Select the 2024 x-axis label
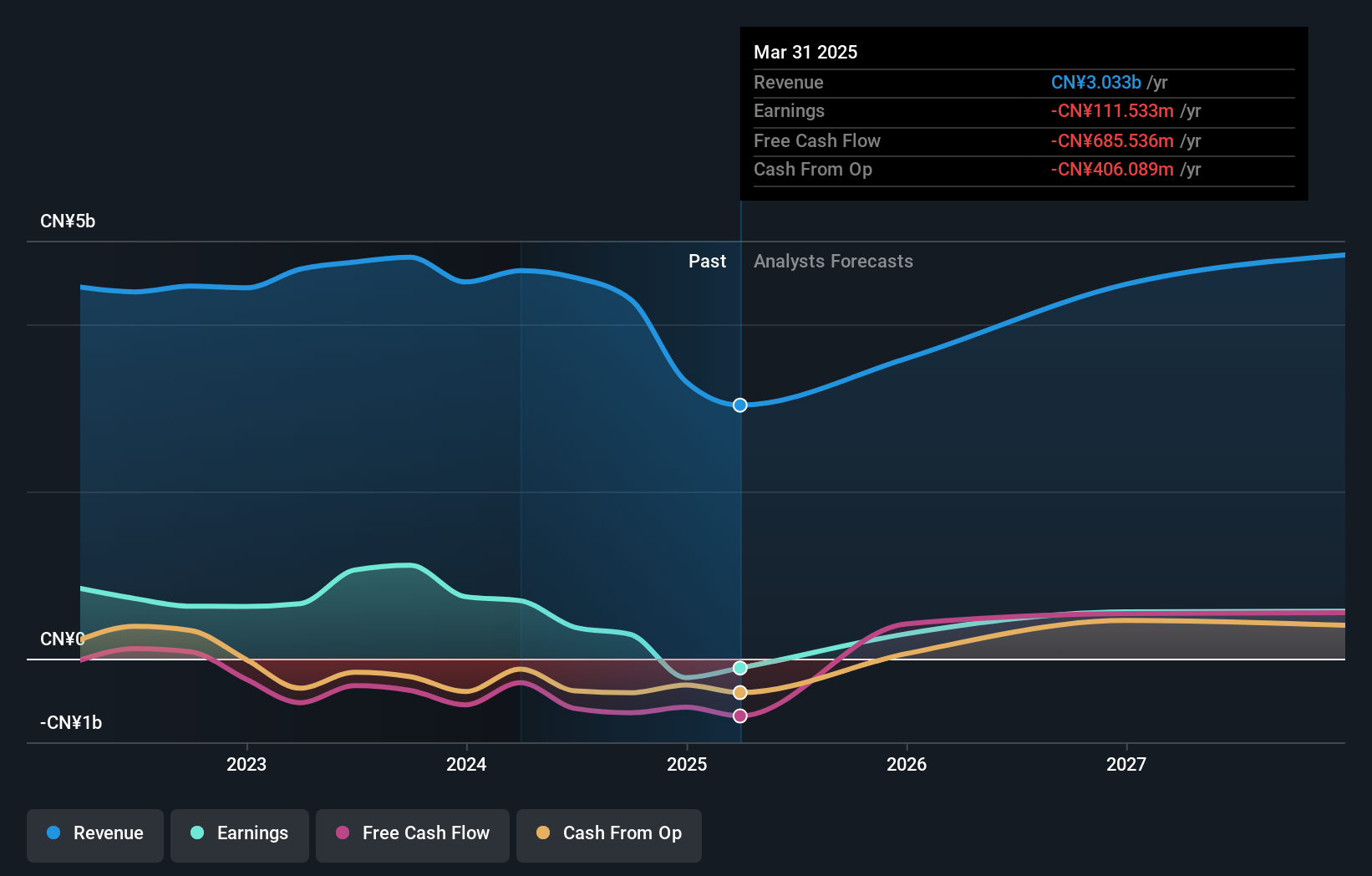 pos(466,765)
